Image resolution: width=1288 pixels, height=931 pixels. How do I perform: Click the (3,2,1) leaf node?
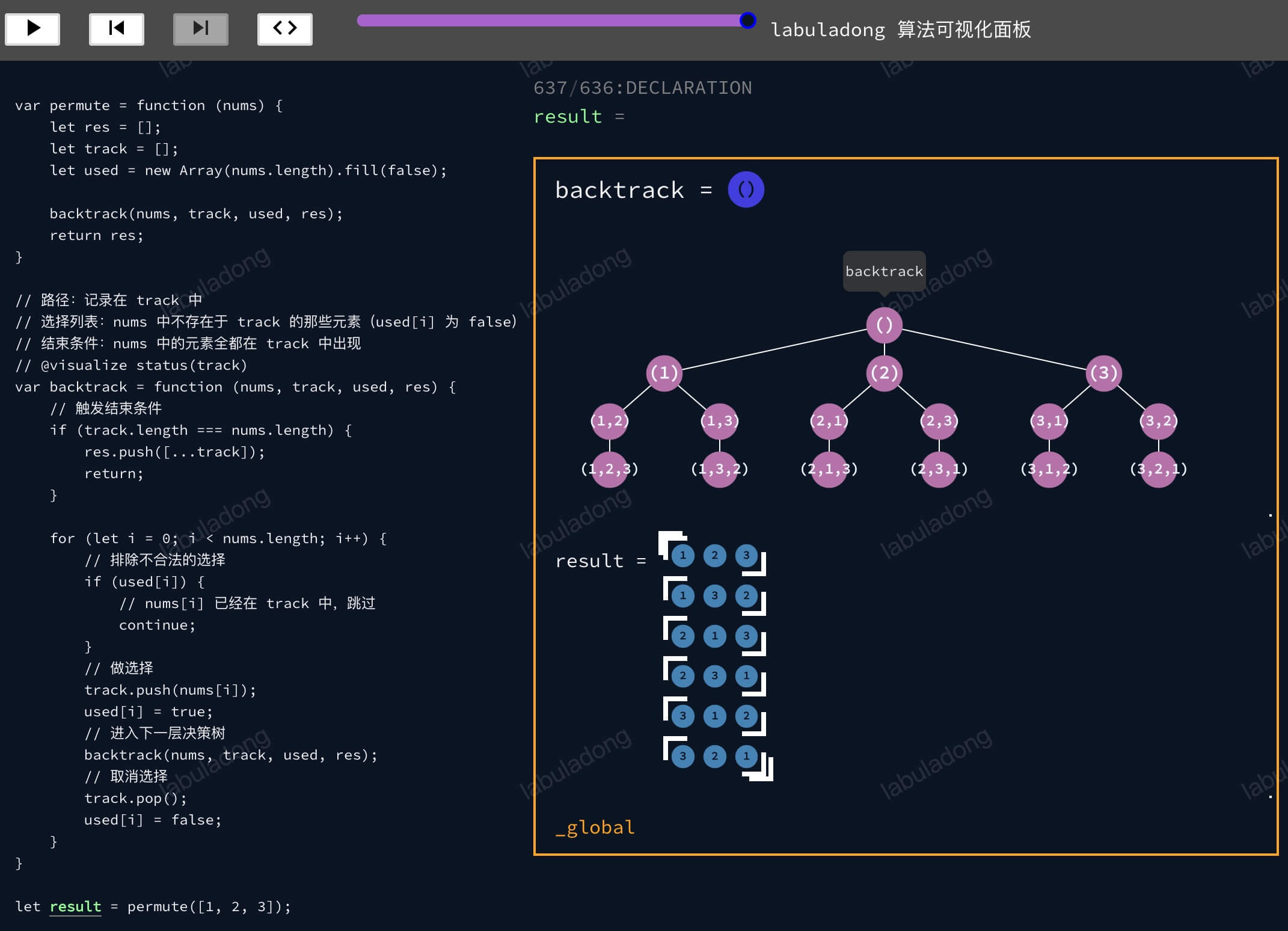(x=1159, y=469)
